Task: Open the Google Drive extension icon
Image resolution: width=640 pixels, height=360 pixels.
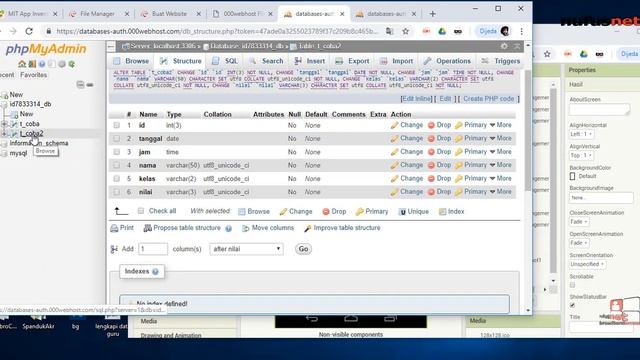Action: (x=442, y=31)
